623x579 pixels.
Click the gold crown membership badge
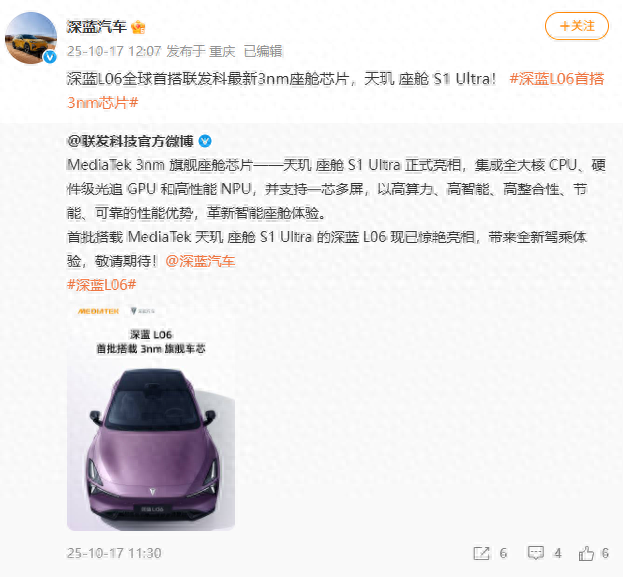(x=138, y=27)
